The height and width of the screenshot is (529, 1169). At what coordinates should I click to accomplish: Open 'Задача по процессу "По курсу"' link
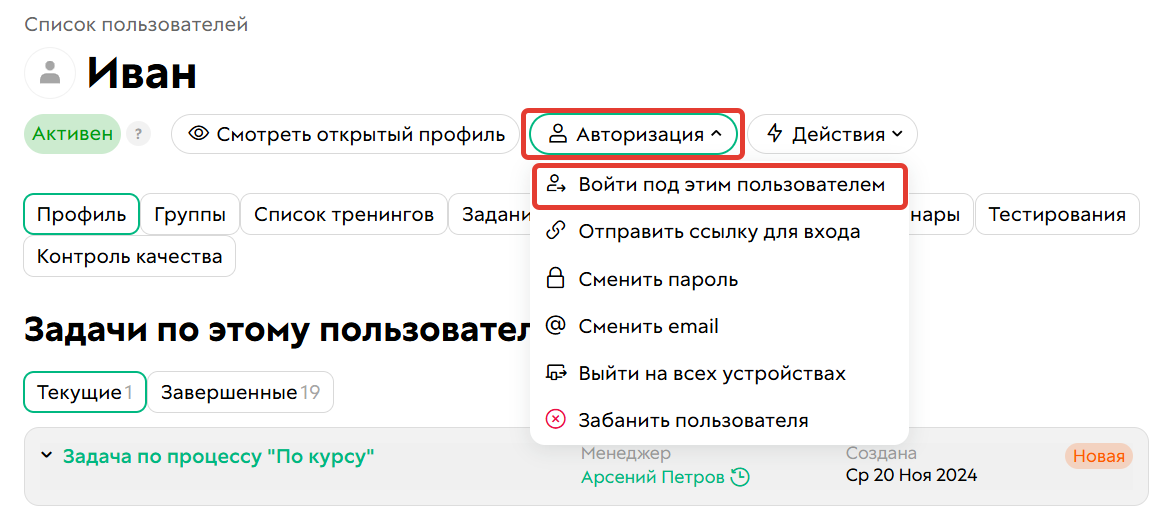click(x=218, y=456)
